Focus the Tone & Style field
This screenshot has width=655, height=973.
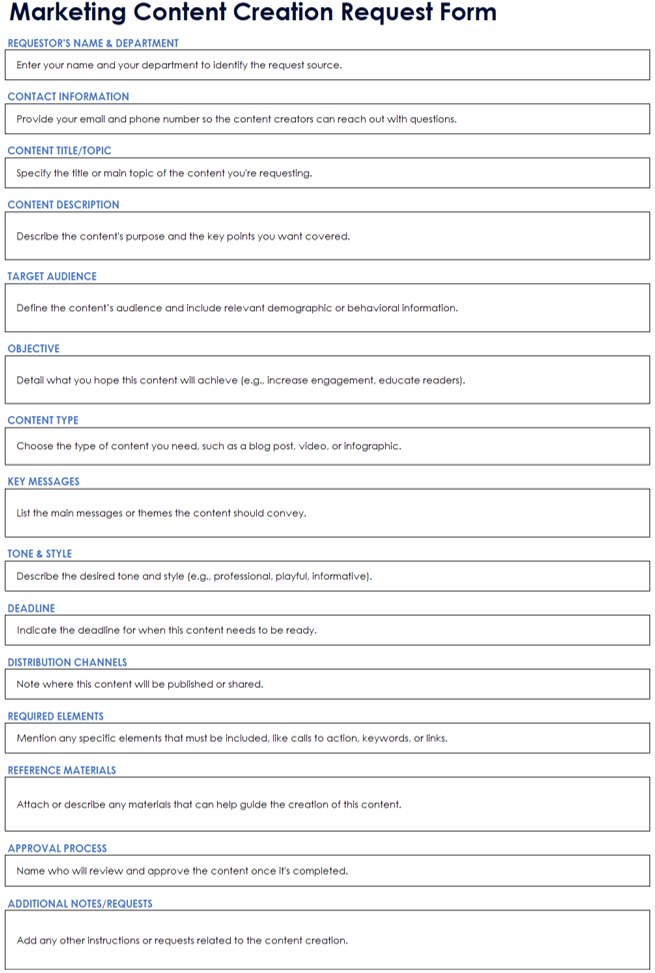point(327,576)
